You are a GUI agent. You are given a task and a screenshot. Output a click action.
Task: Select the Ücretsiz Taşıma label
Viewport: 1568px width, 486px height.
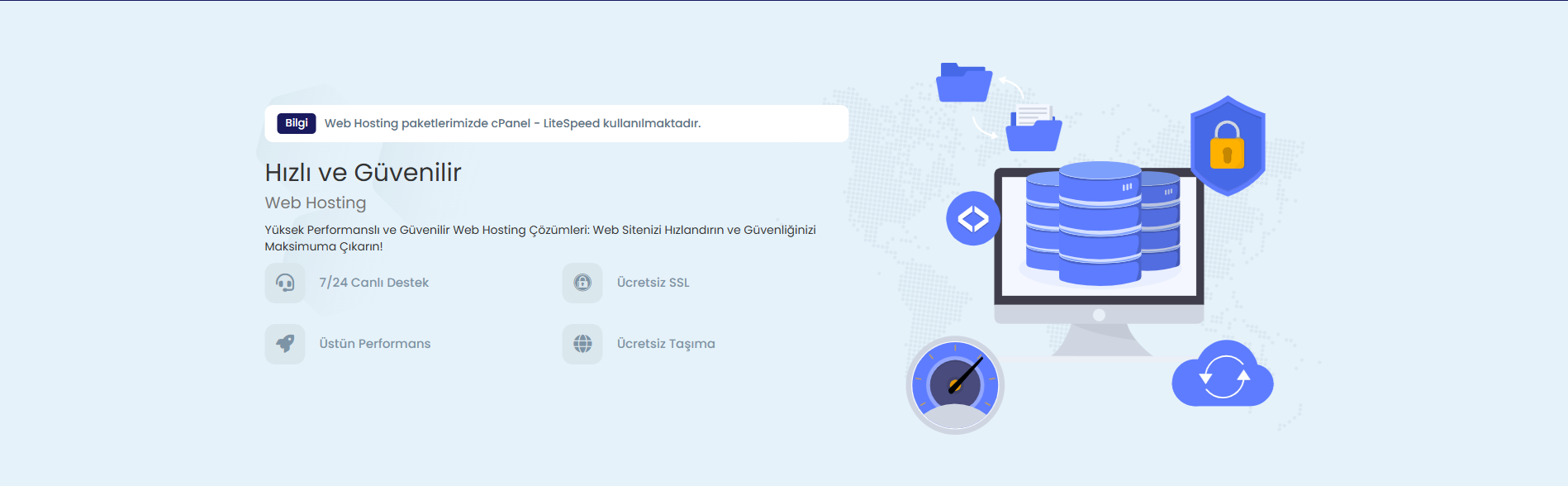[x=666, y=344]
